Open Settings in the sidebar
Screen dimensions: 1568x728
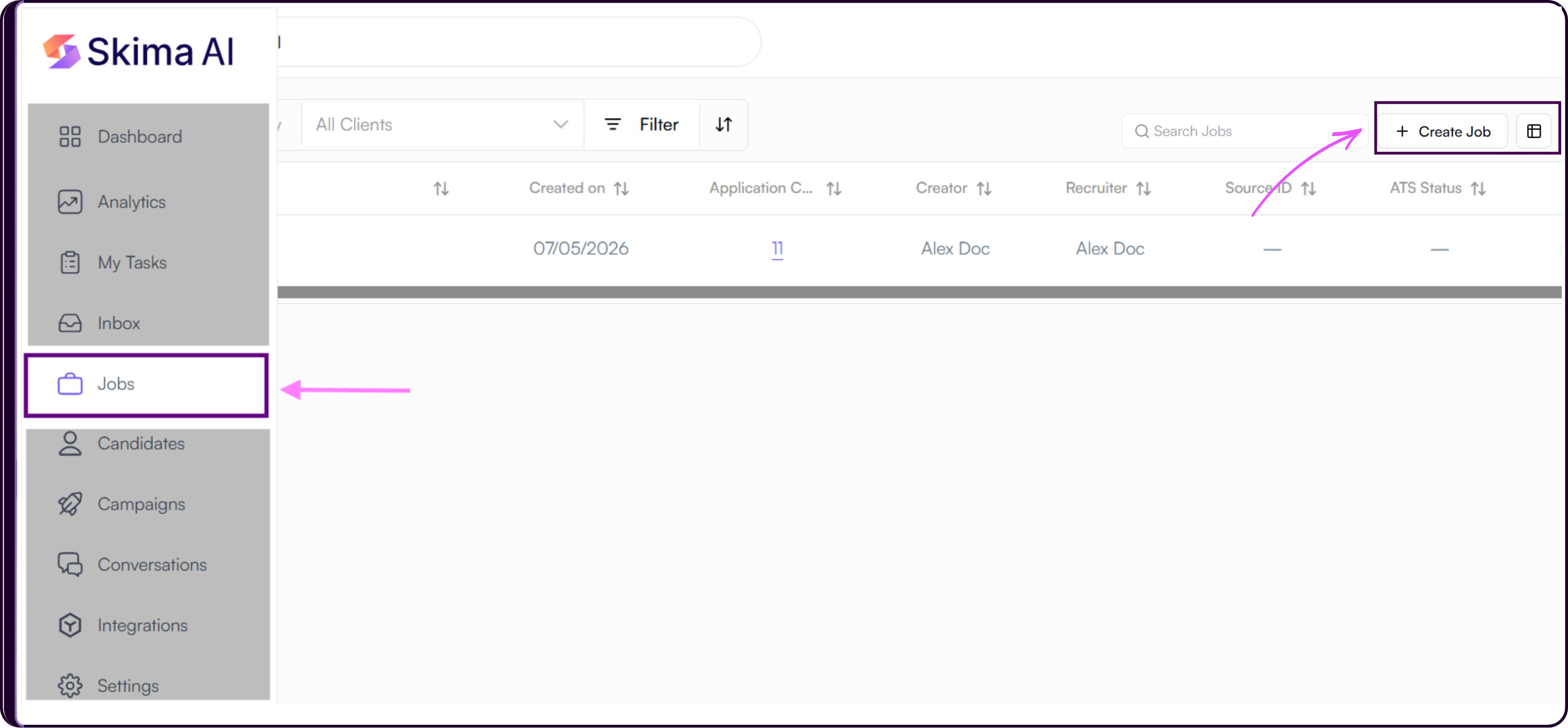coord(148,686)
